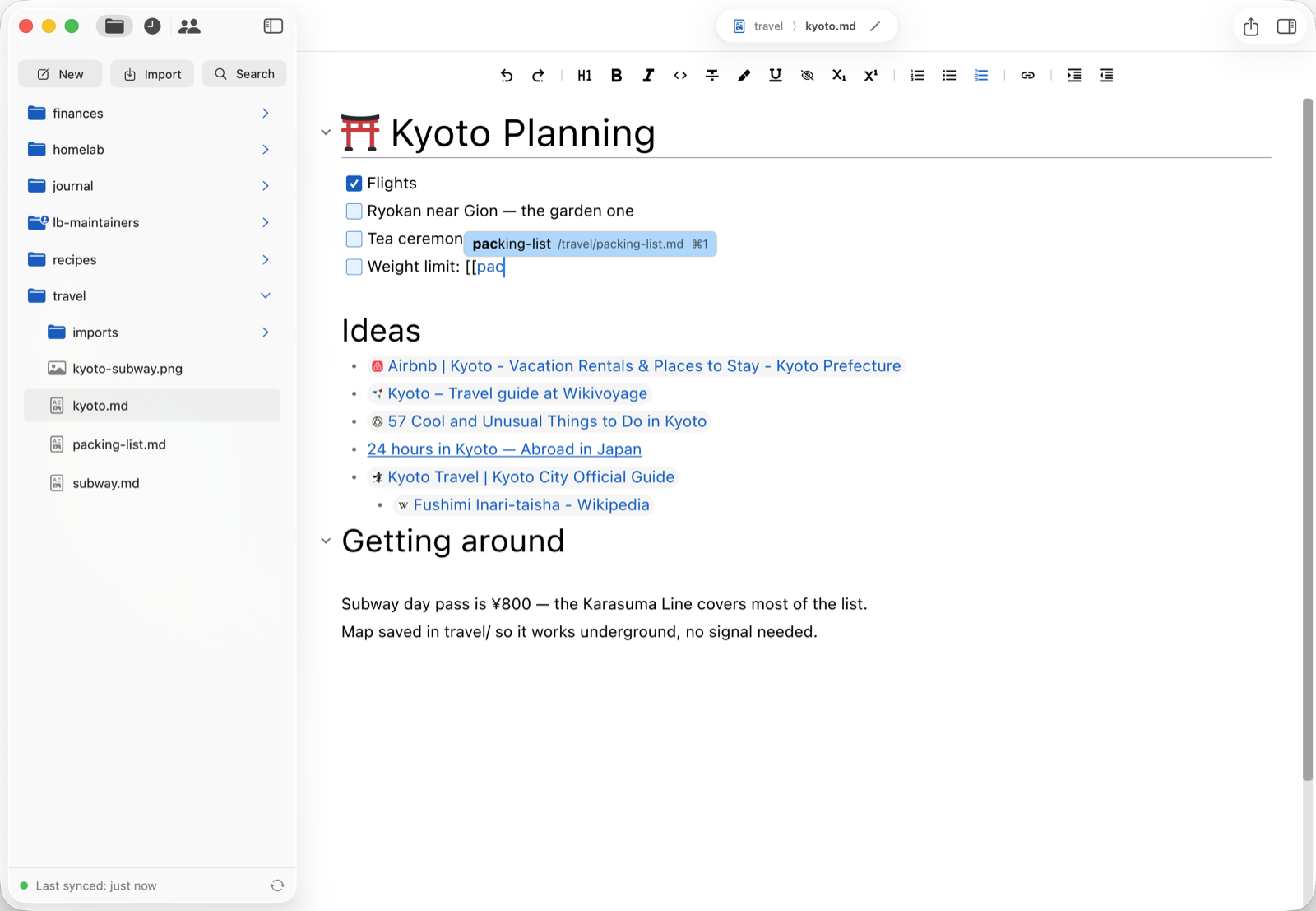Click the sync refresh icon
Image resolution: width=1316 pixels, height=911 pixels.
point(277,885)
